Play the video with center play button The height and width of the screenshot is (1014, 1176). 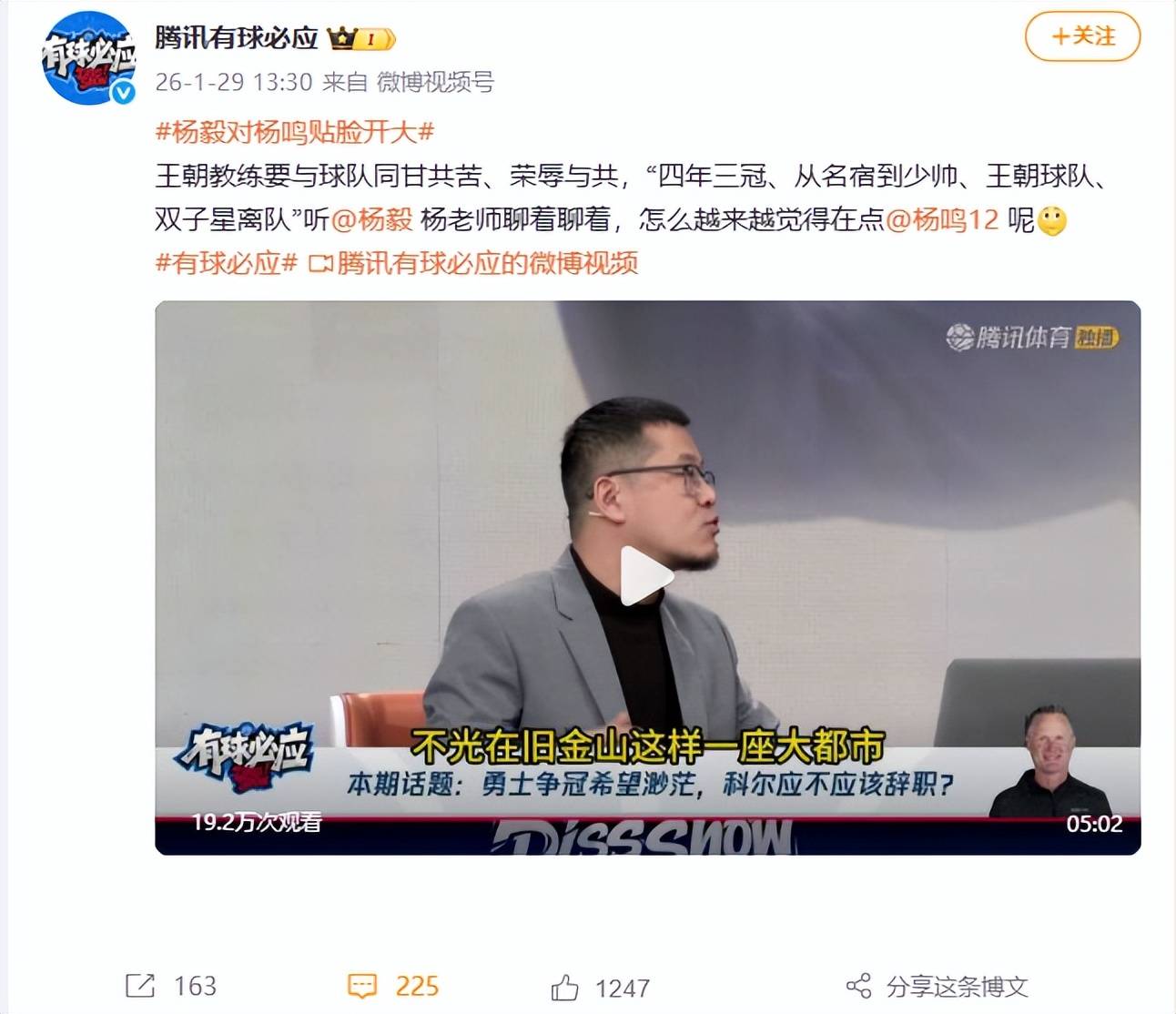(x=646, y=576)
